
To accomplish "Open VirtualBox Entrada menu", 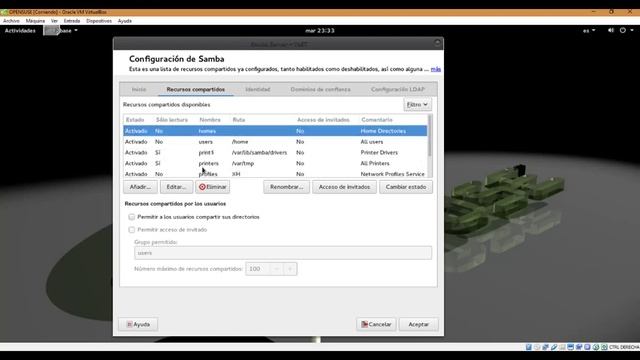I will click(72, 21).
